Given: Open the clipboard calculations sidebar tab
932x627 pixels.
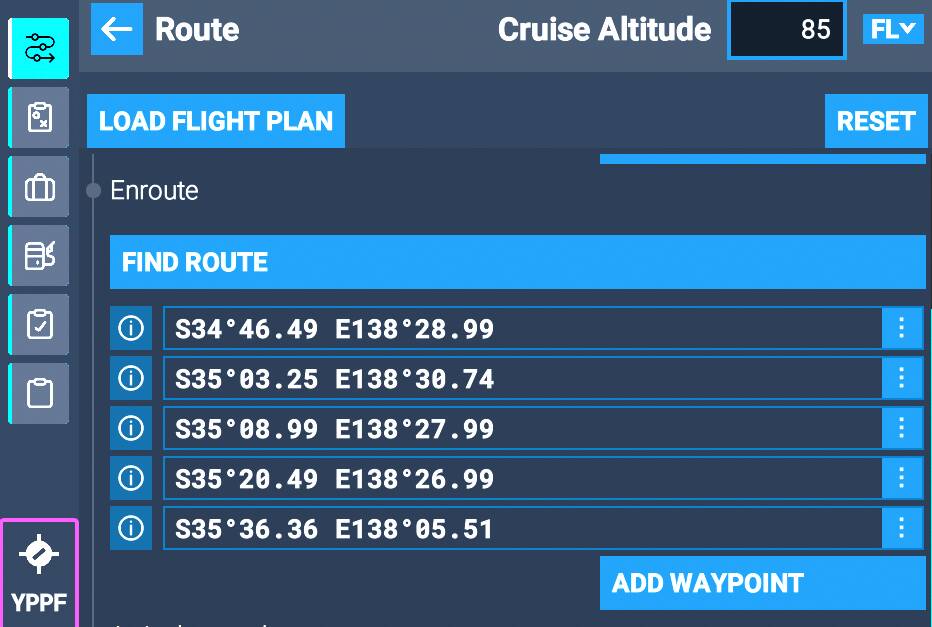Looking at the screenshot, I should tap(40, 118).
